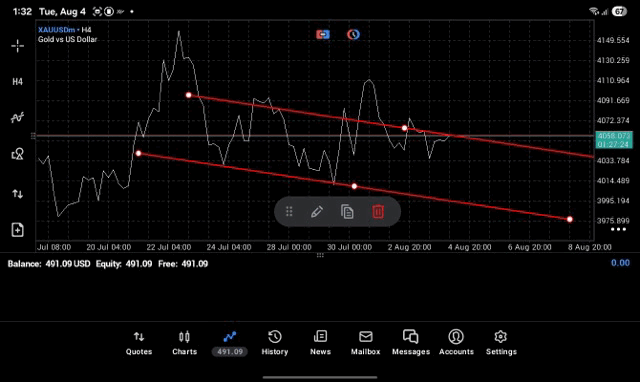Tap the panel divider grip below chart
The width and height of the screenshot is (640, 382).
click(320, 255)
